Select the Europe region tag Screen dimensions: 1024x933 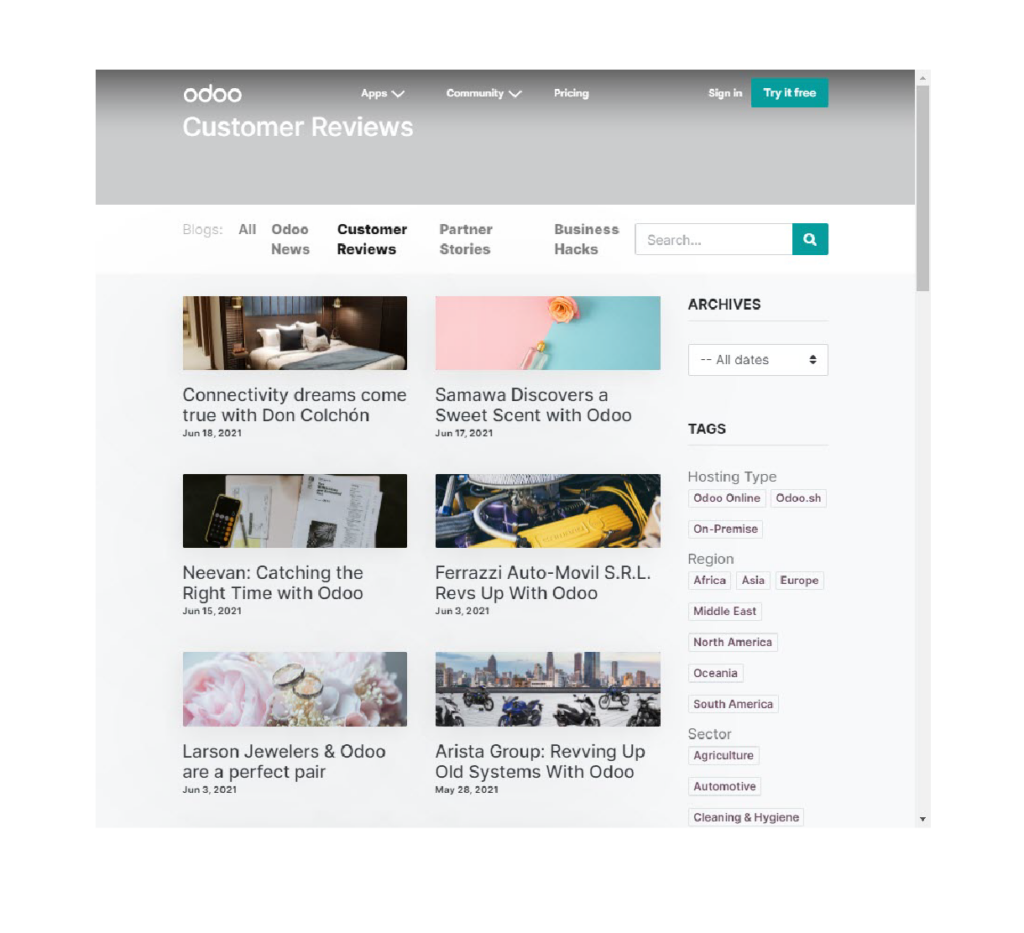click(x=799, y=580)
